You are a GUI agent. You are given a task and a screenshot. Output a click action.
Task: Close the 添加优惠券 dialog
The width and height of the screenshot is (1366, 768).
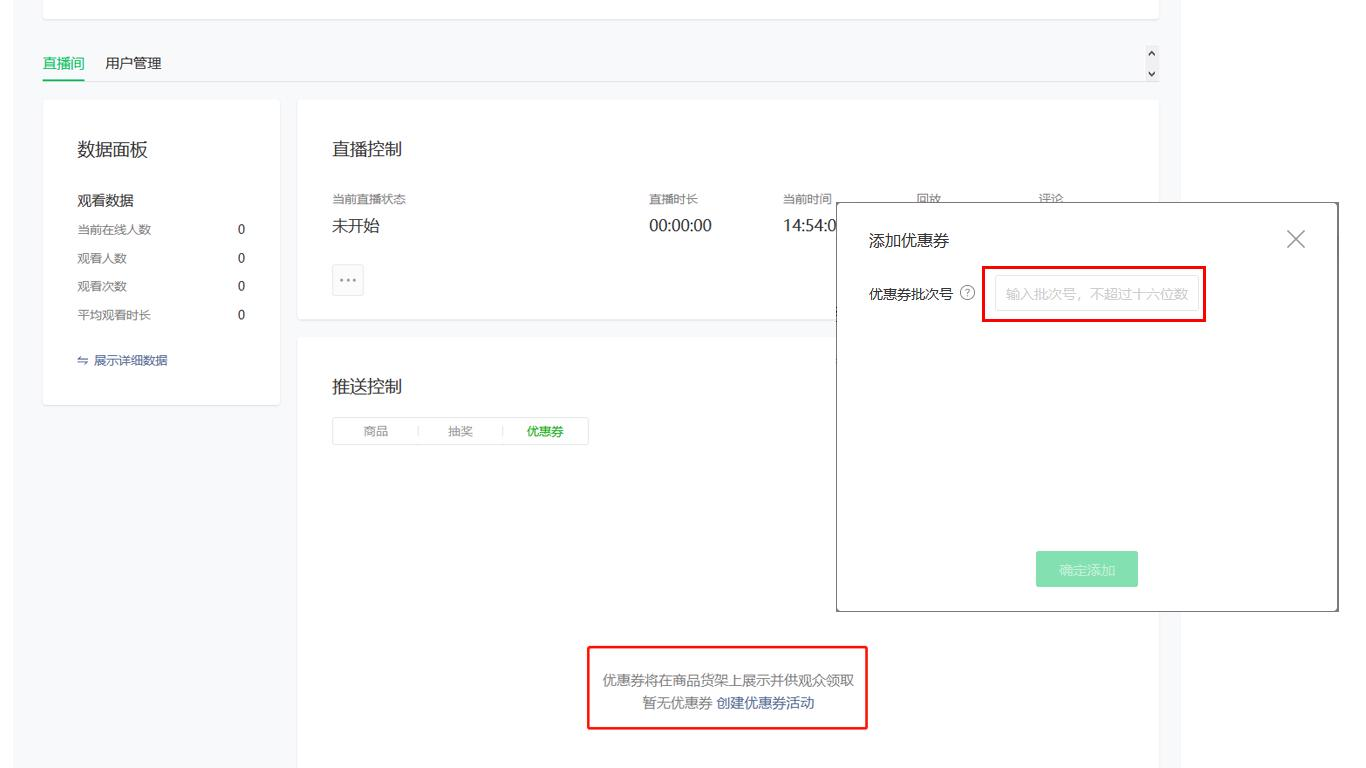pos(1296,239)
